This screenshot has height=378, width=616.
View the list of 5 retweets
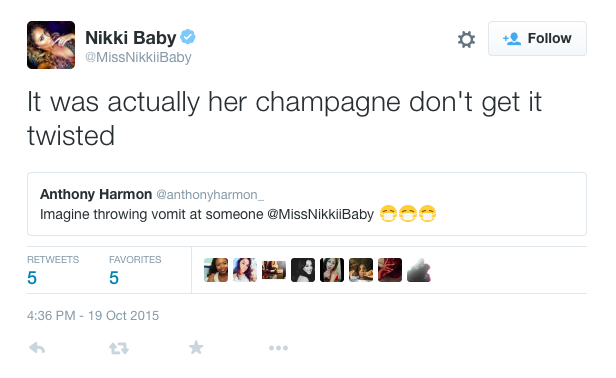pyautogui.click(x=53, y=271)
